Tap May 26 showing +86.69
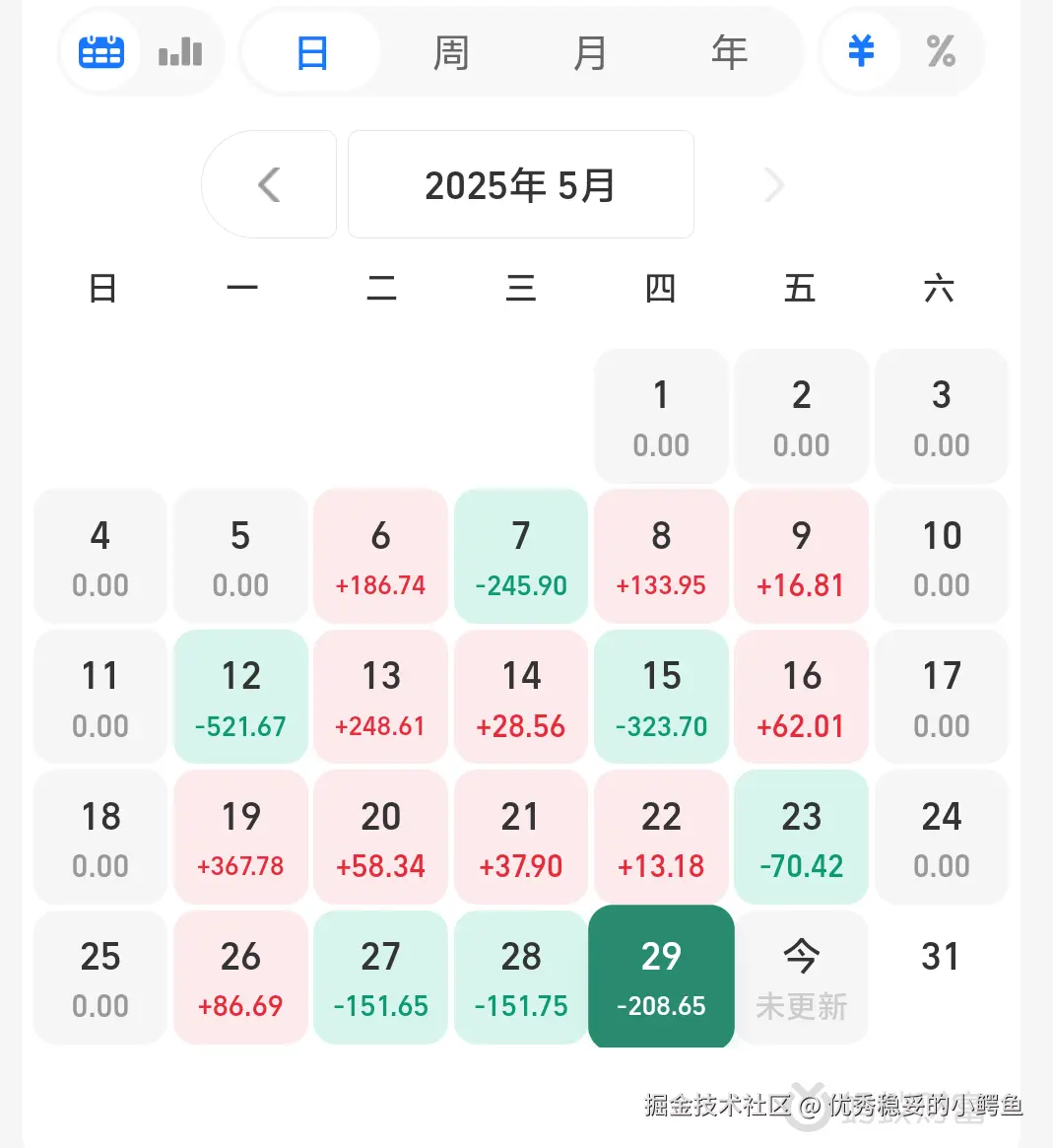Screen dimensions: 1053x1148 pyautogui.click(x=240, y=977)
